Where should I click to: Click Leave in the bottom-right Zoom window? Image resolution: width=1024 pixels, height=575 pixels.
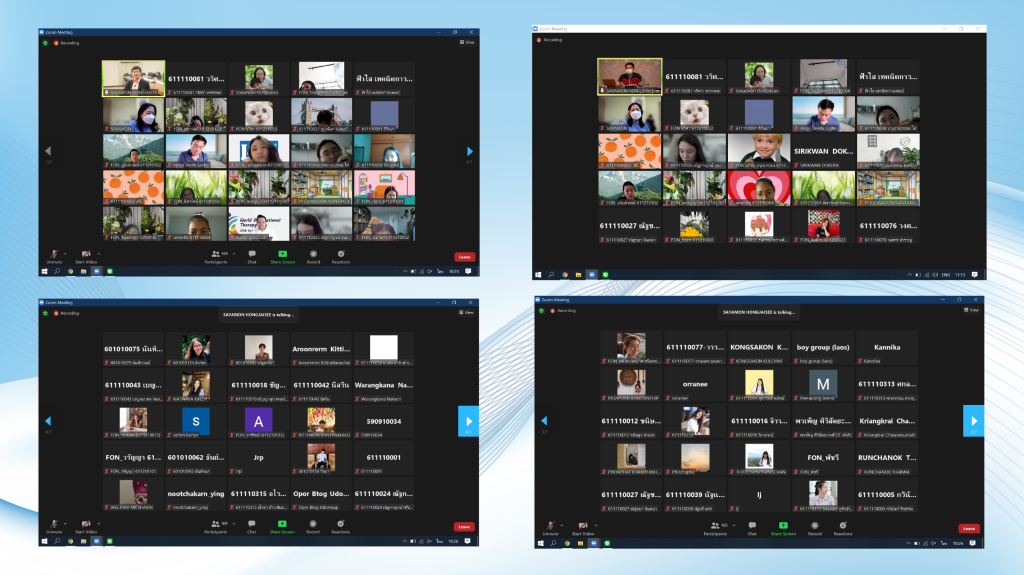(x=968, y=529)
